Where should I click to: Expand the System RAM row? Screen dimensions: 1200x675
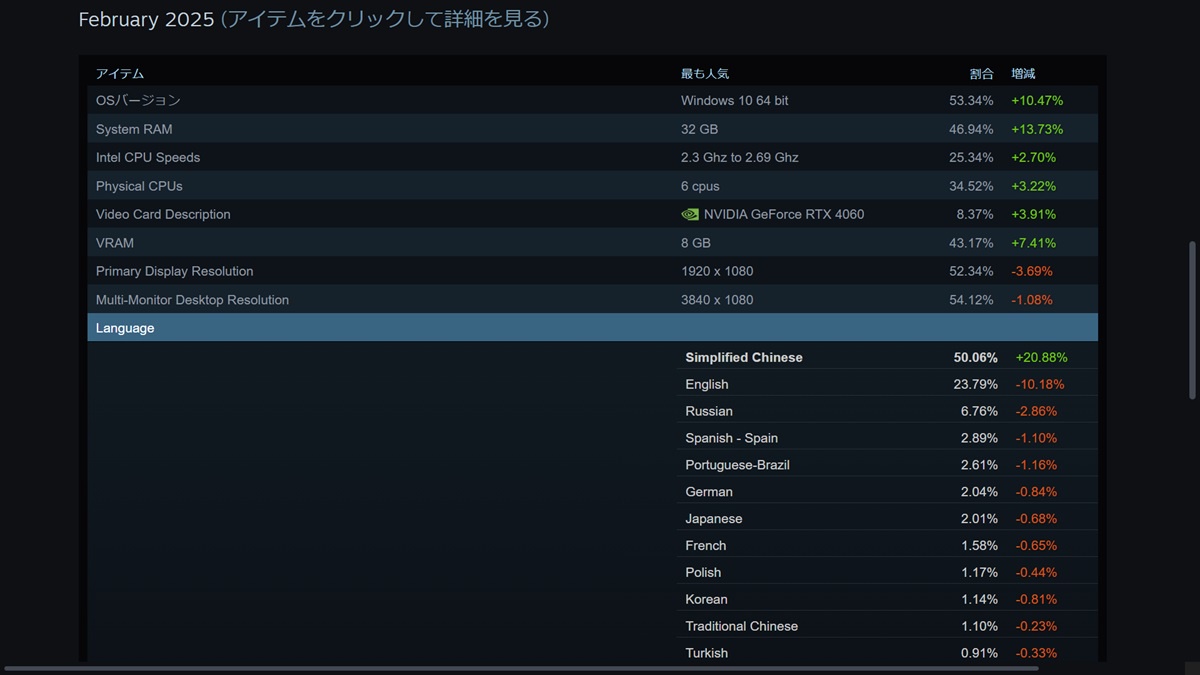[x=134, y=129]
